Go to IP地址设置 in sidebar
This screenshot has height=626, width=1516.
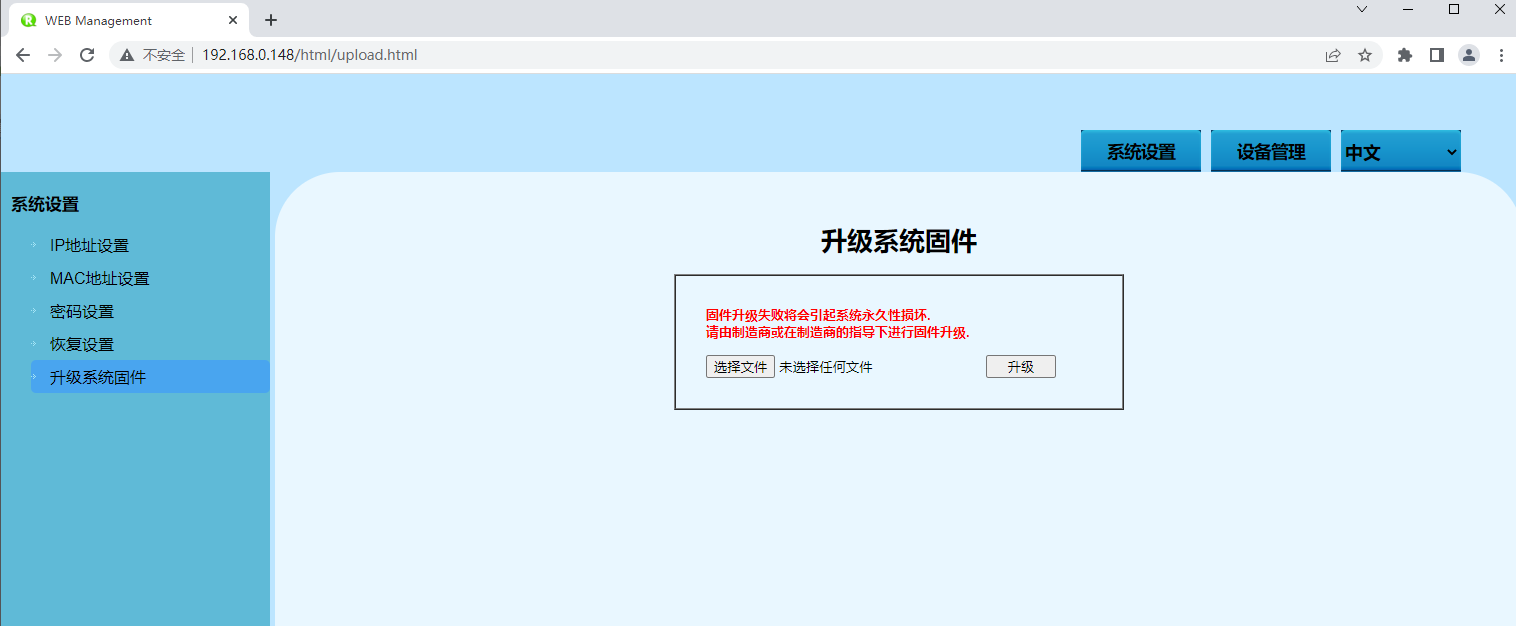point(89,245)
